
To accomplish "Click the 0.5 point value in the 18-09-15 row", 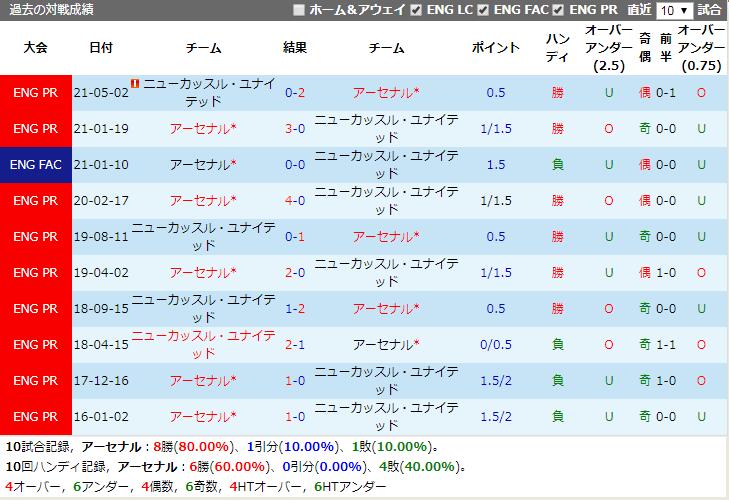I will [496, 309].
